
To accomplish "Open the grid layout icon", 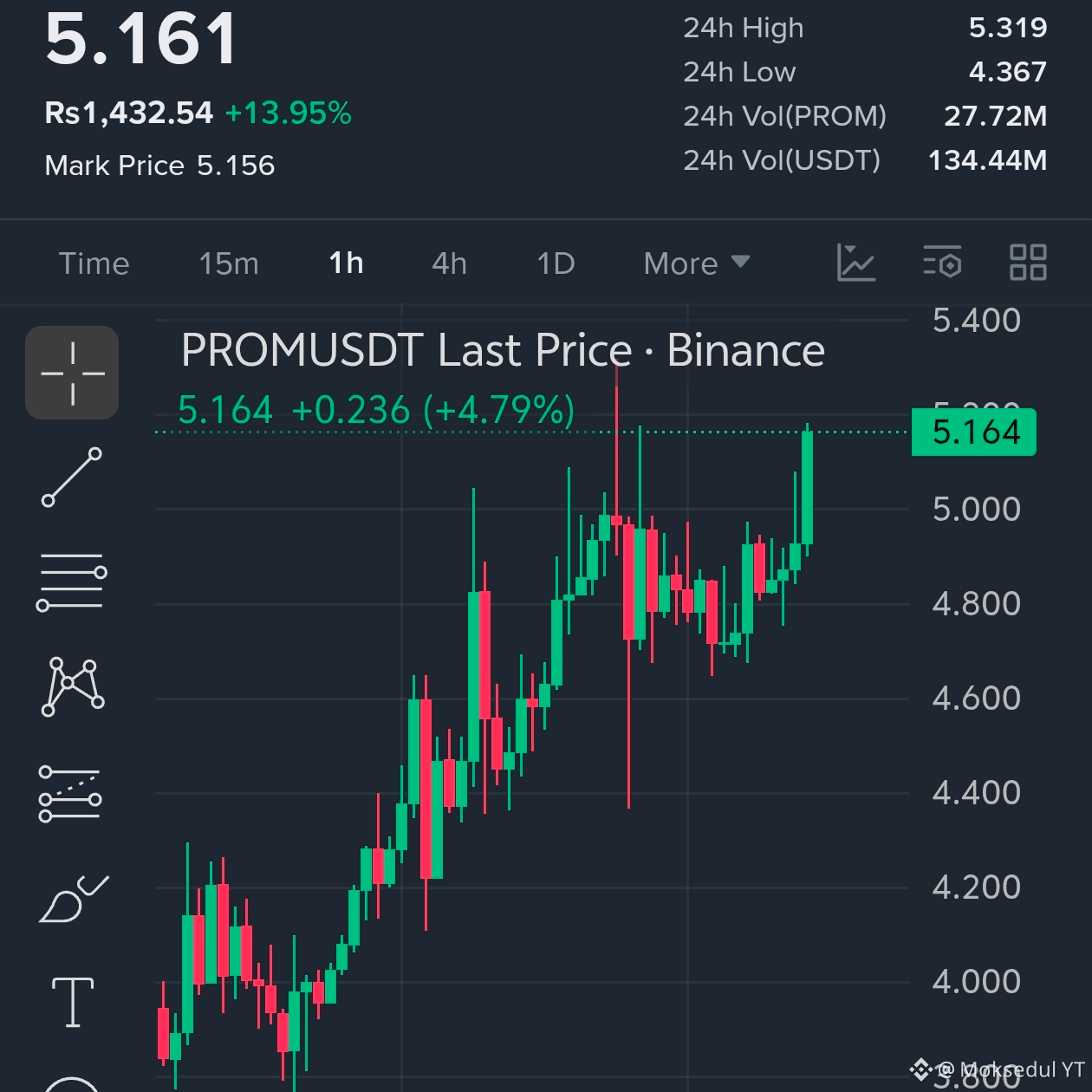I will click(x=1028, y=263).
